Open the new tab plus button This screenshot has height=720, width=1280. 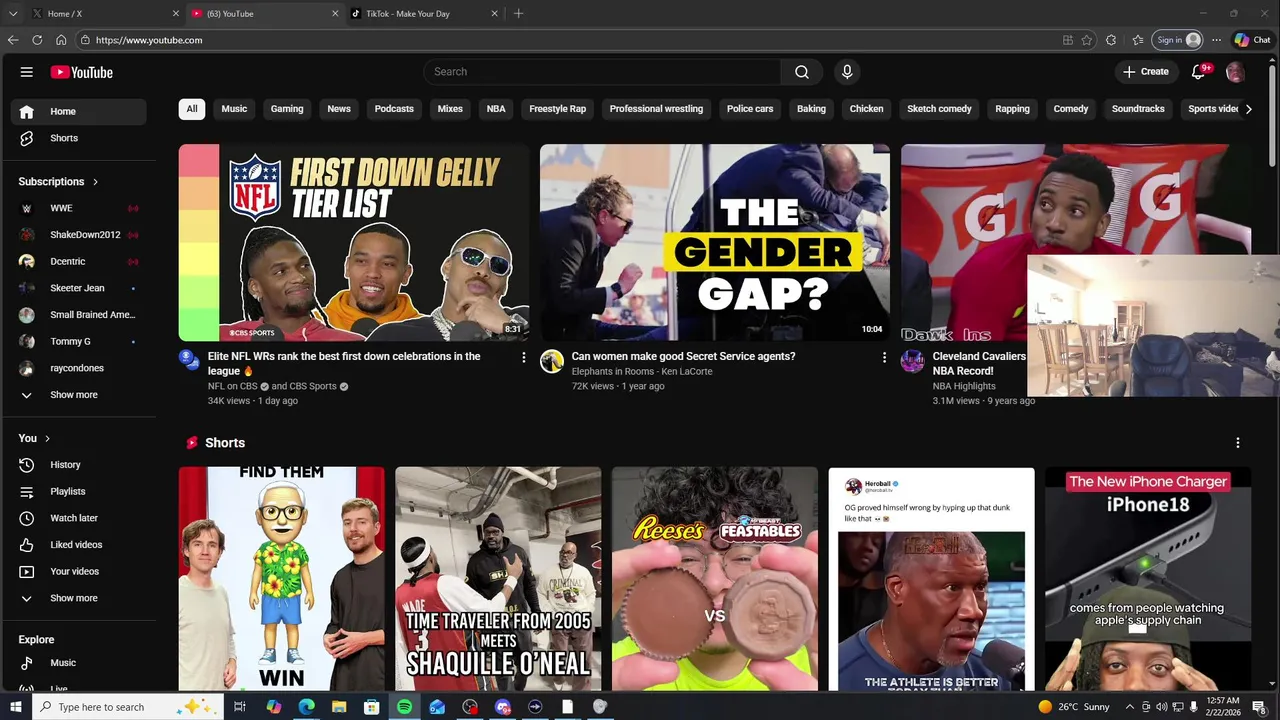(518, 14)
